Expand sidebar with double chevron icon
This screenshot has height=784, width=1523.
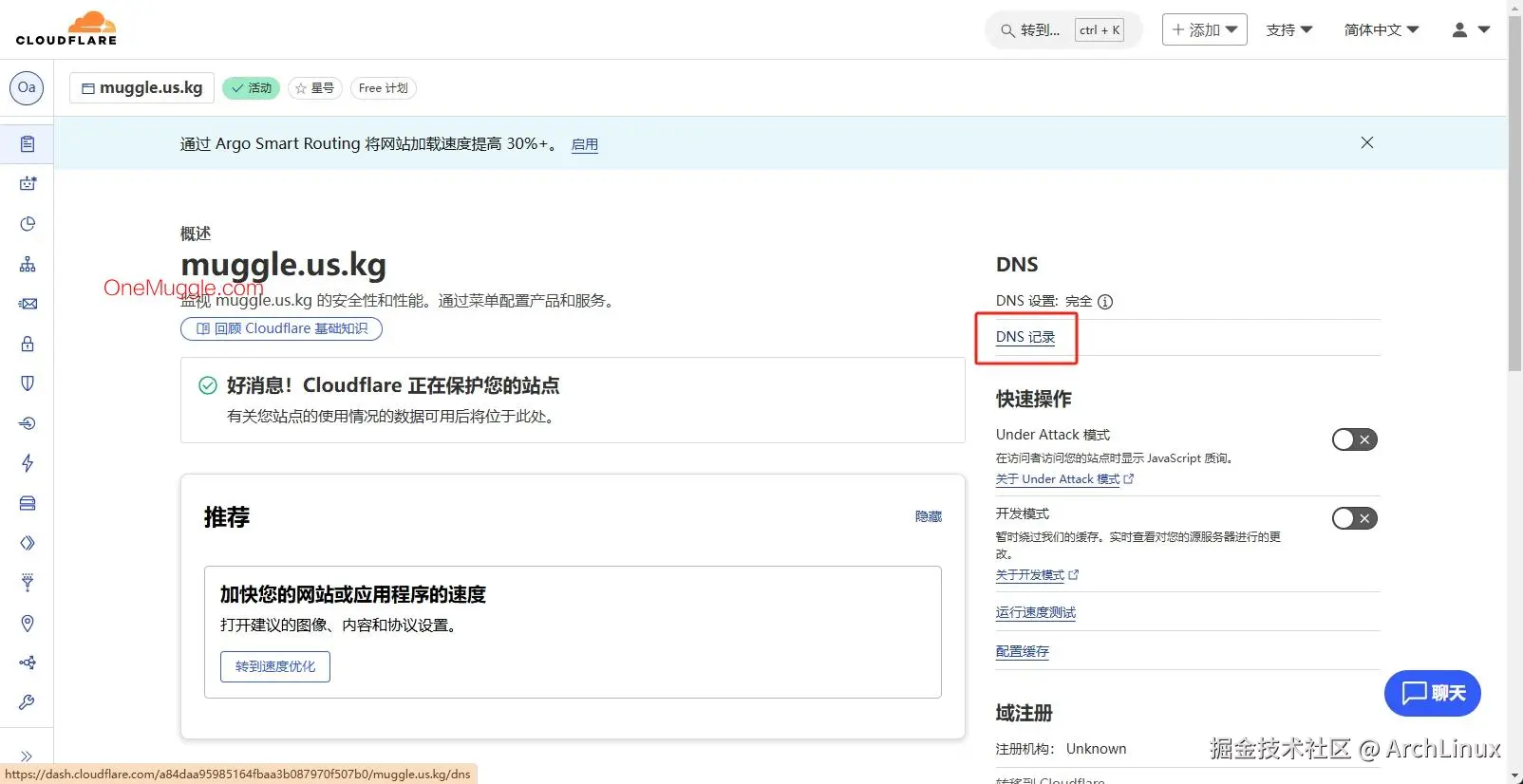point(27,756)
